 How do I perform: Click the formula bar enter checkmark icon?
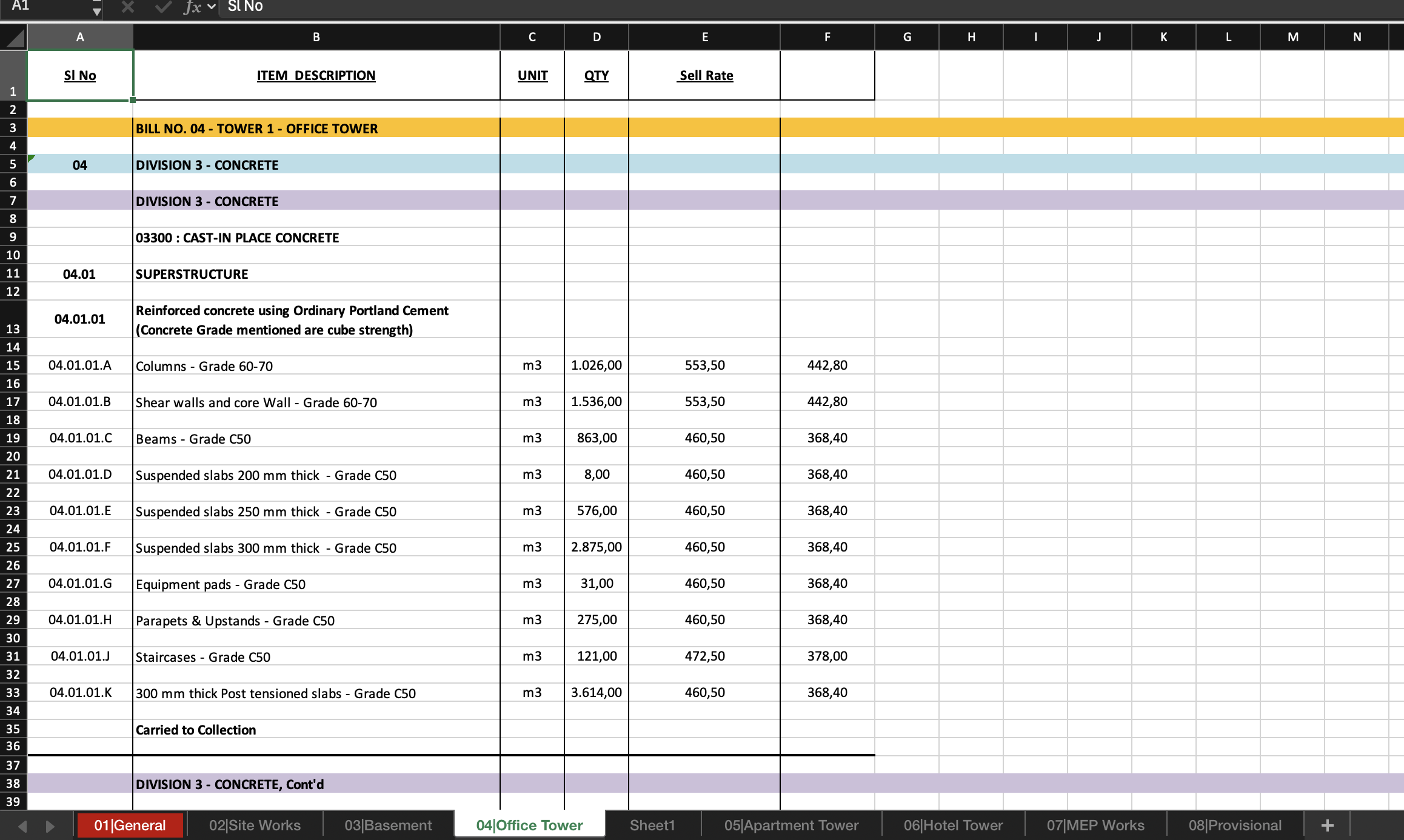coord(162,7)
